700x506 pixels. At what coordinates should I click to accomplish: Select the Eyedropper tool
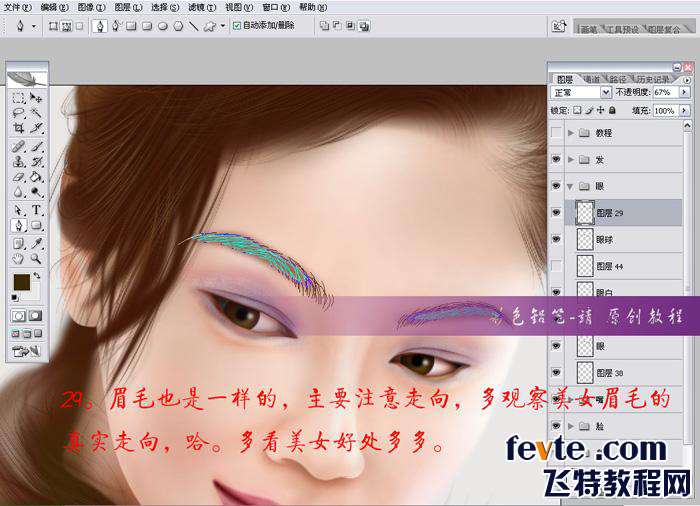(36, 243)
